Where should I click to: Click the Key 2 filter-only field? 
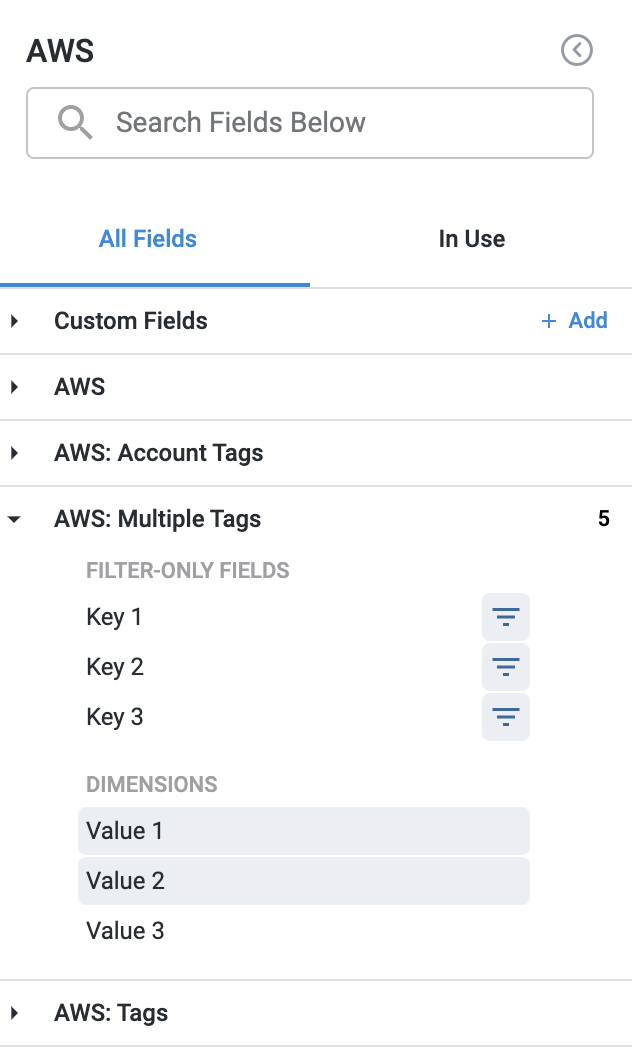(115, 667)
